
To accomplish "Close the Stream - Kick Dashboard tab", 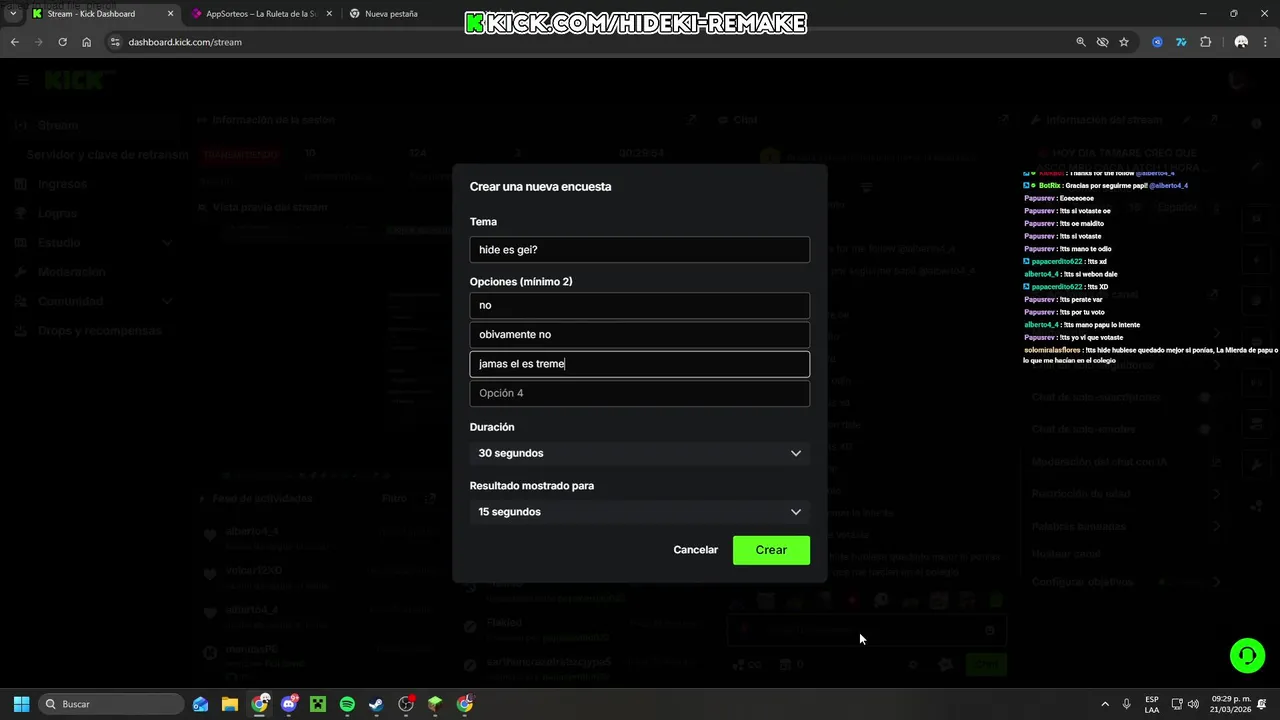I will [170, 14].
